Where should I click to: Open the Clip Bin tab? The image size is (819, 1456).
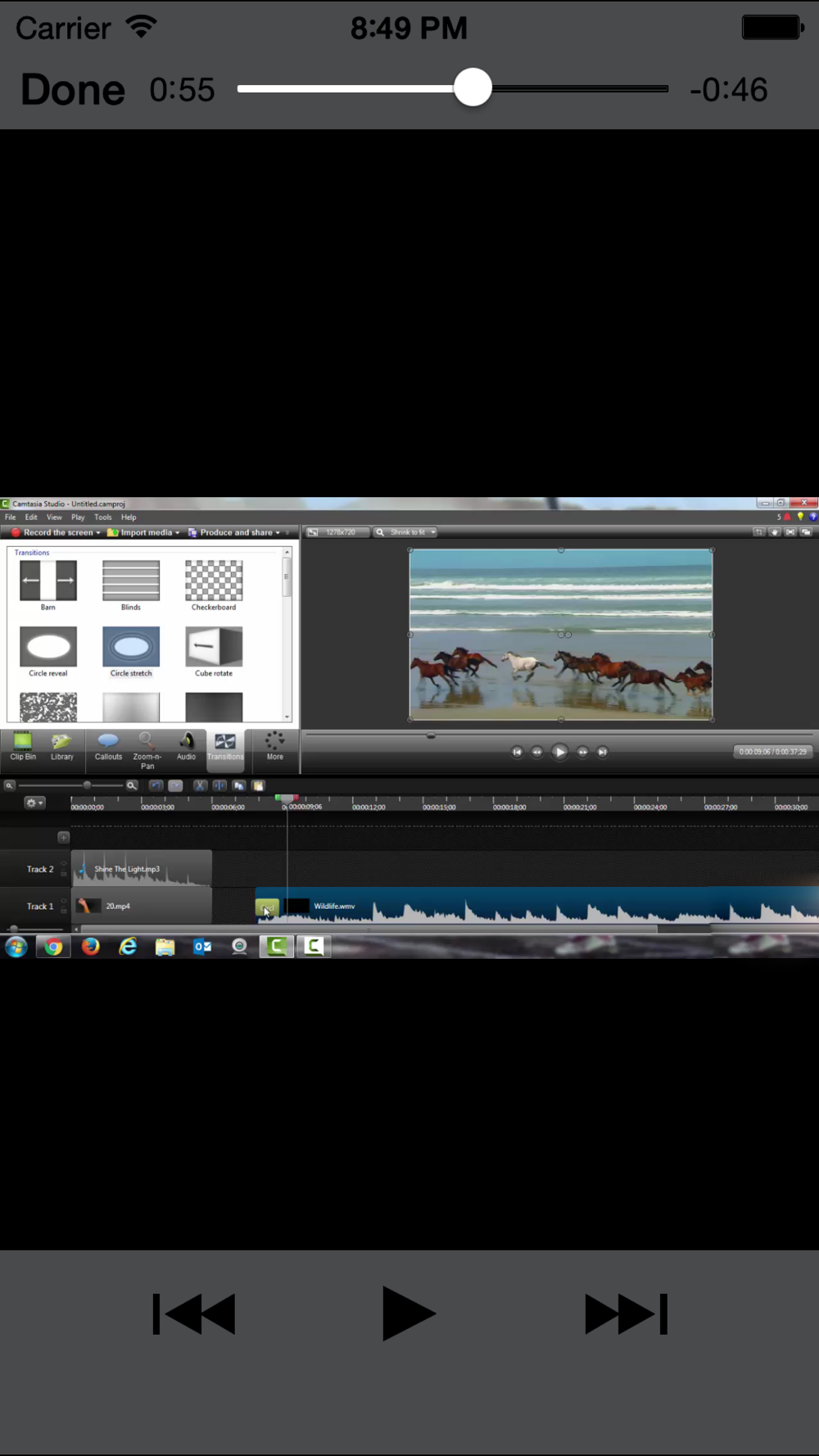click(x=23, y=746)
